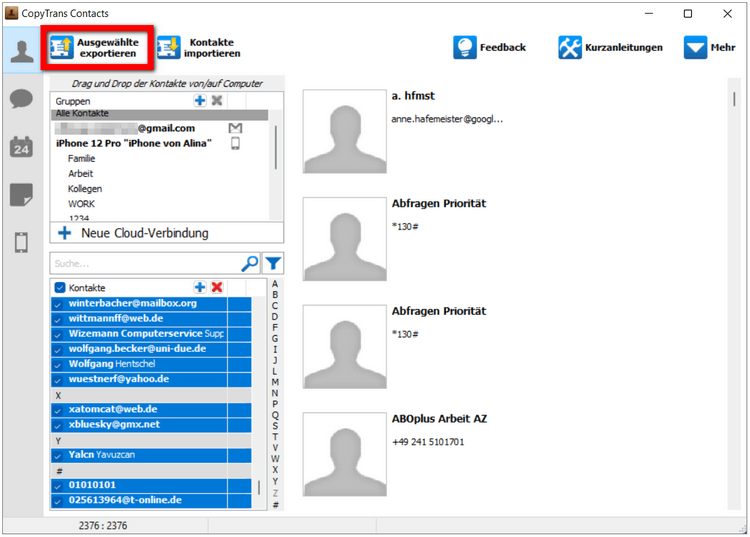
Task: Select the WORK group
Action: [x=81, y=204]
